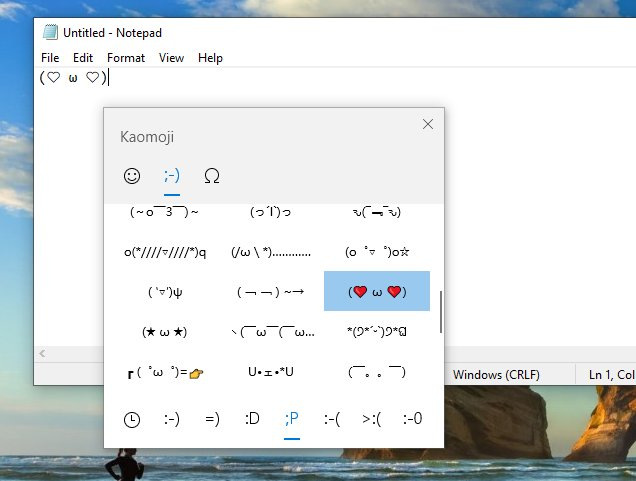Select the :D kaomoji category
636x481 pixels.
coord(252,419)
